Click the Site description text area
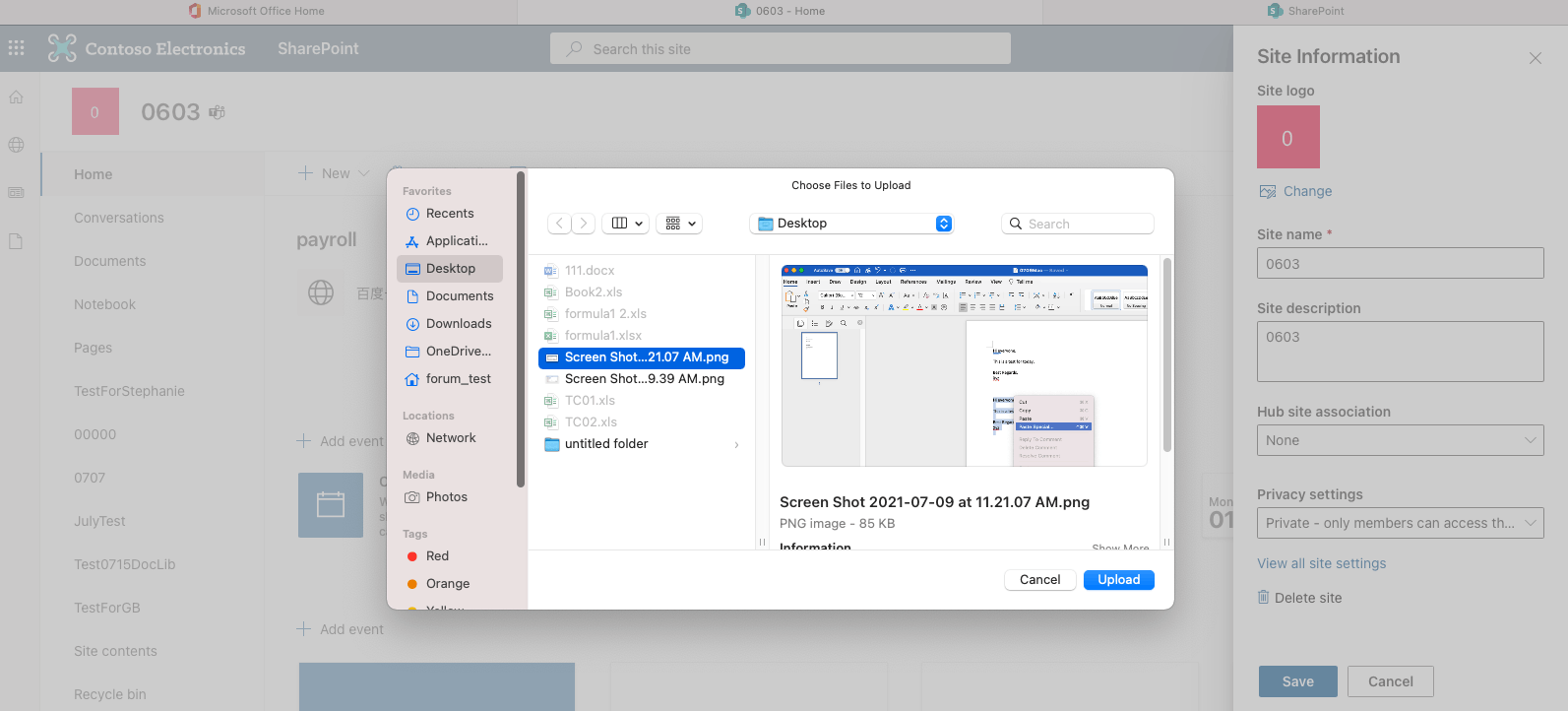The image size is (1568, 711). pyautogui.click(x=1401, y=352)
